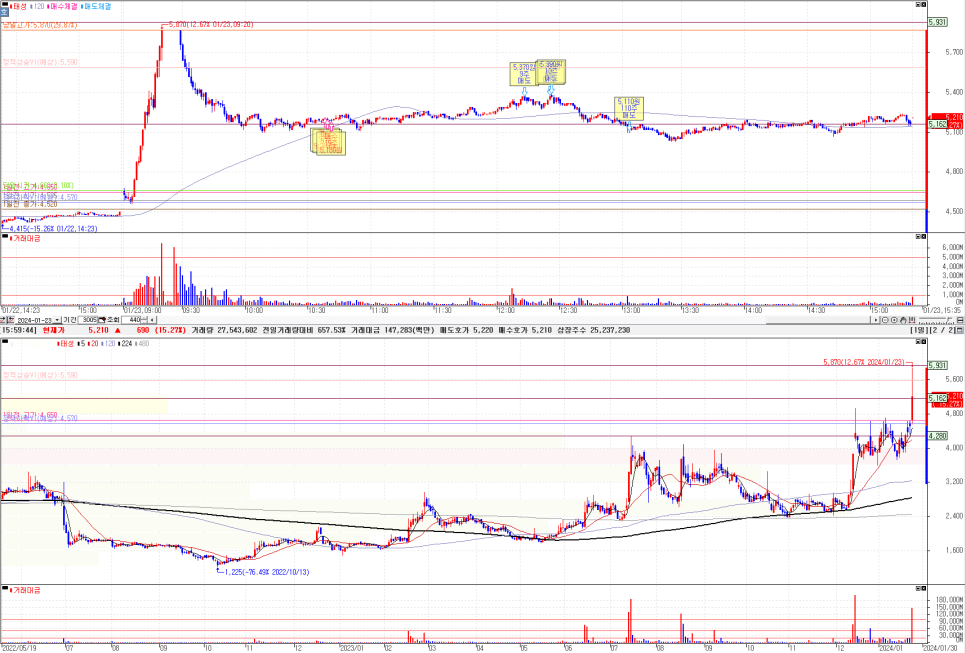Viewport: 966px width, 653px height.
Task: Click the close icon of the lower 거래대금 pane
Action: tap(923, 588)
